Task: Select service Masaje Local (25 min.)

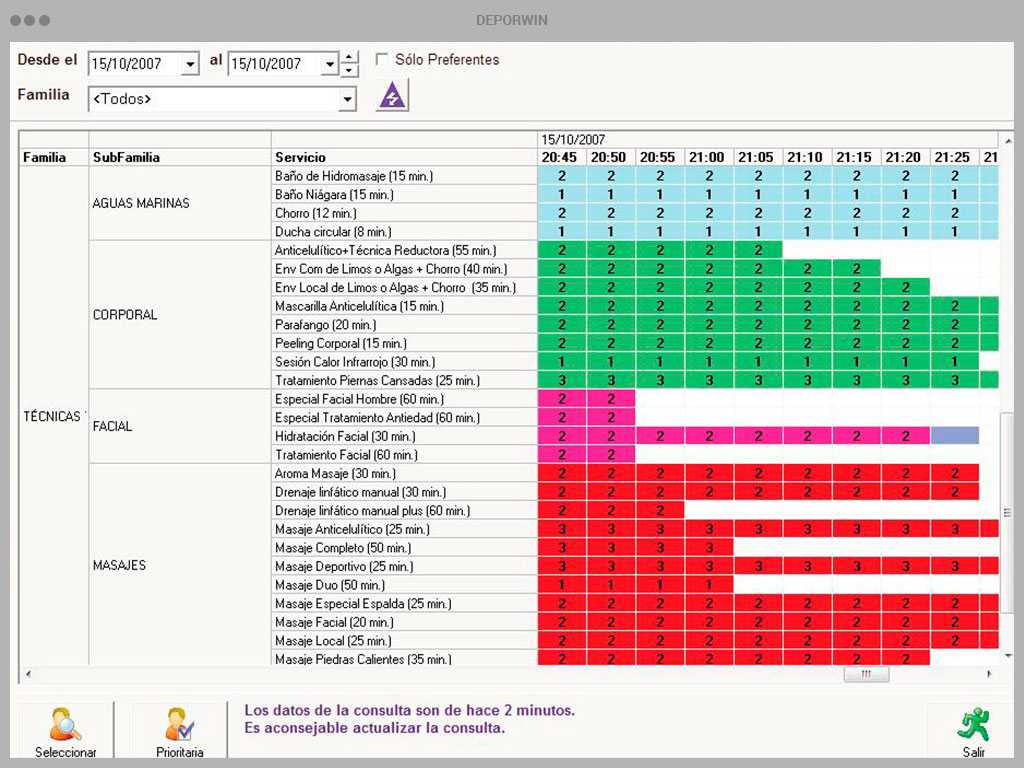Action: click(x=404, y=641)
